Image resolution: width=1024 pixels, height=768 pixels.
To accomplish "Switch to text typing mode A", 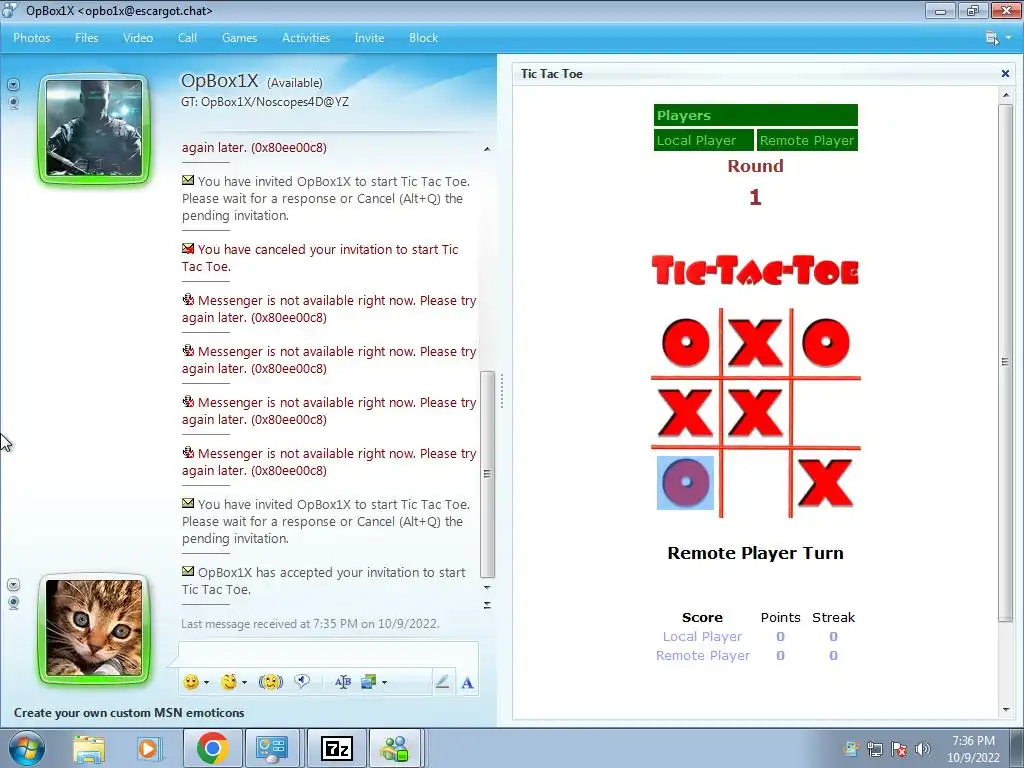I will point(468,683).
